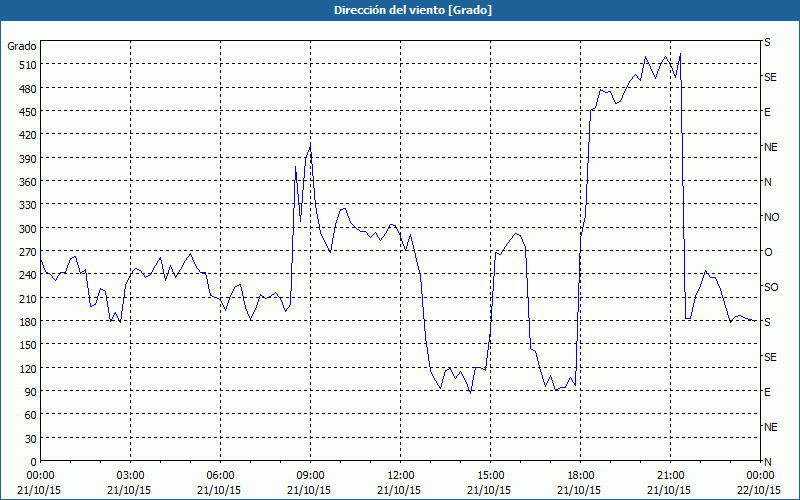Pick the 240 degree tick label
Viewport: 800px width, 500px height.
pos(28,275)
